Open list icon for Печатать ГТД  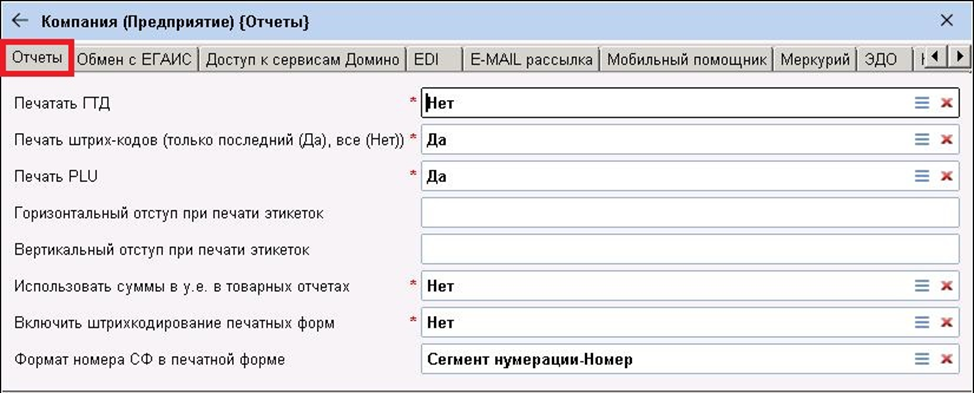[922, 103]
